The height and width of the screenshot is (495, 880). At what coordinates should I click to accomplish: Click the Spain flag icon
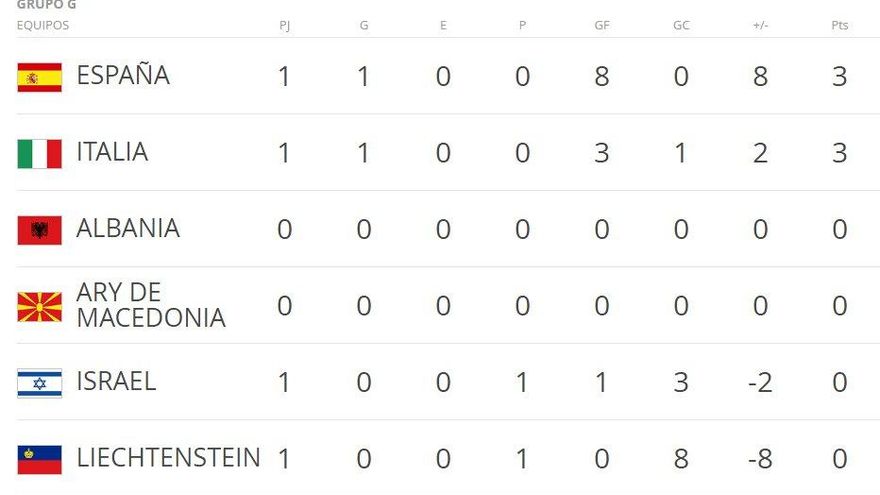(39, 77)
